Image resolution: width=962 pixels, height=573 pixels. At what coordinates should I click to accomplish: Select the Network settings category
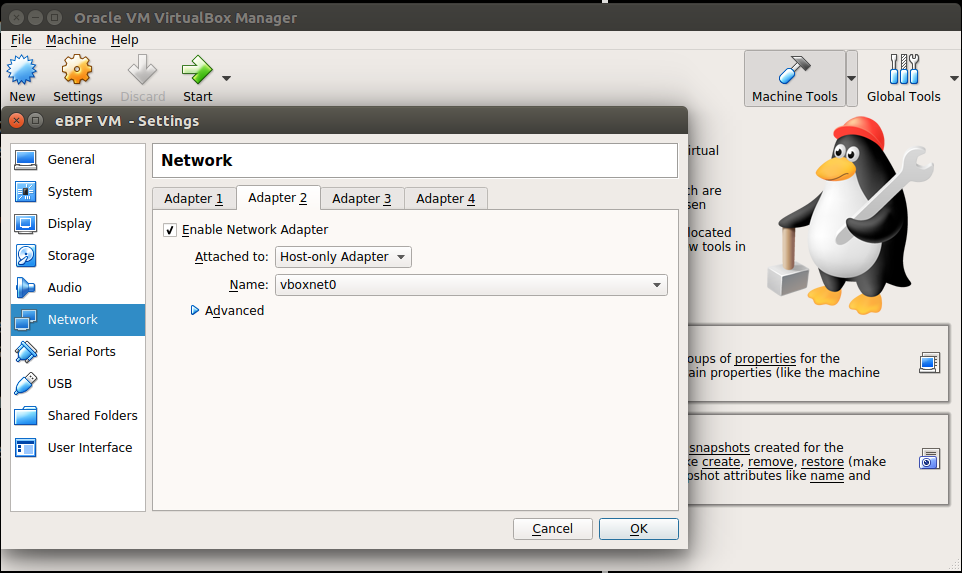coord(78,320)
